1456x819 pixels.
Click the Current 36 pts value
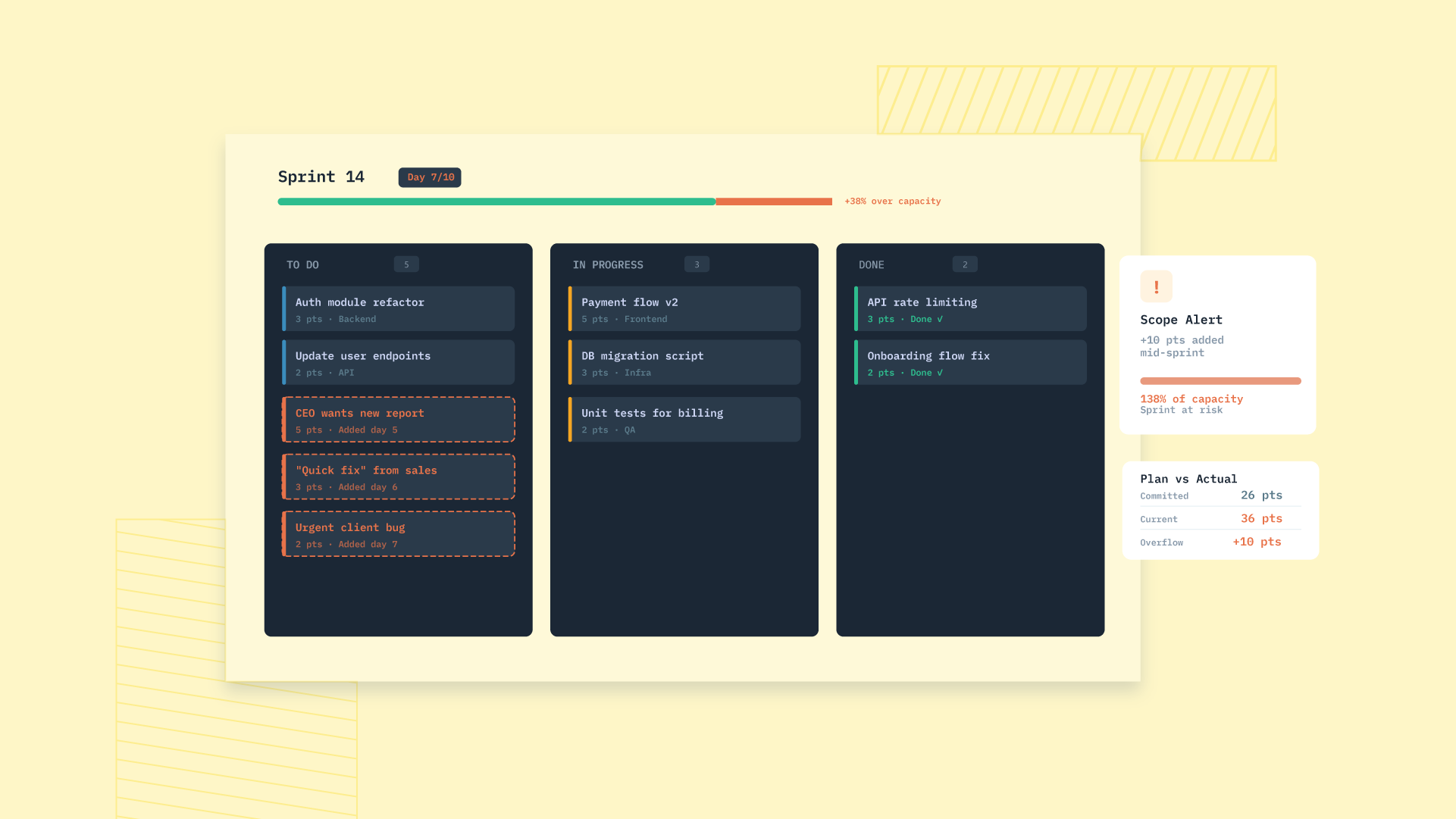pos(1261,518)
